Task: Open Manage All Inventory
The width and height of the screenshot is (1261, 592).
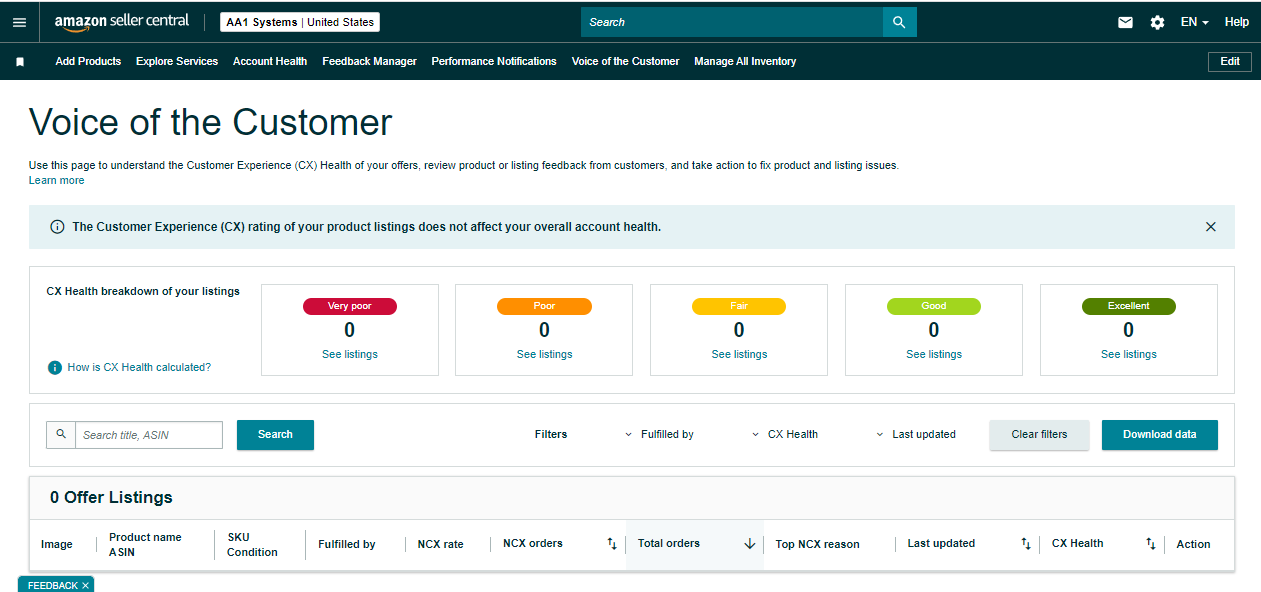Action: (745, 62)
